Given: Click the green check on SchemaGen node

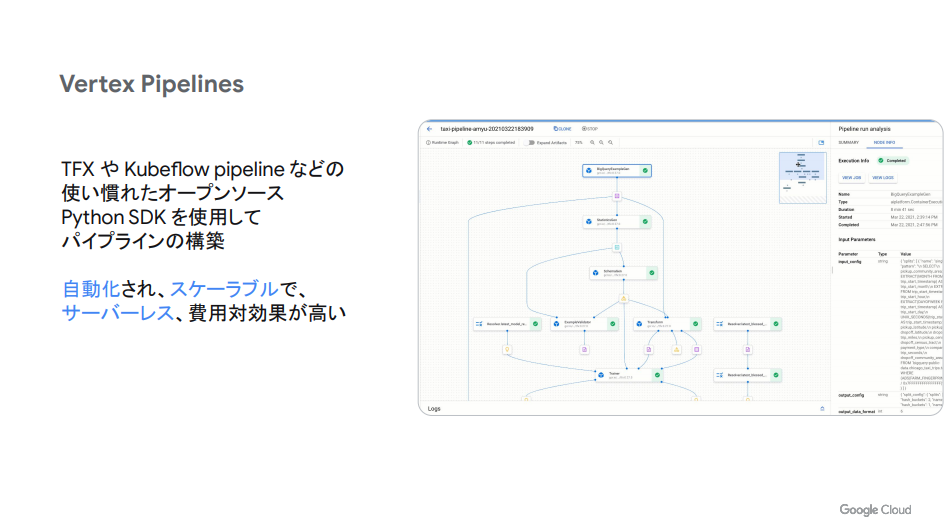Looking at the screenshot, I should tap(651, 273).
